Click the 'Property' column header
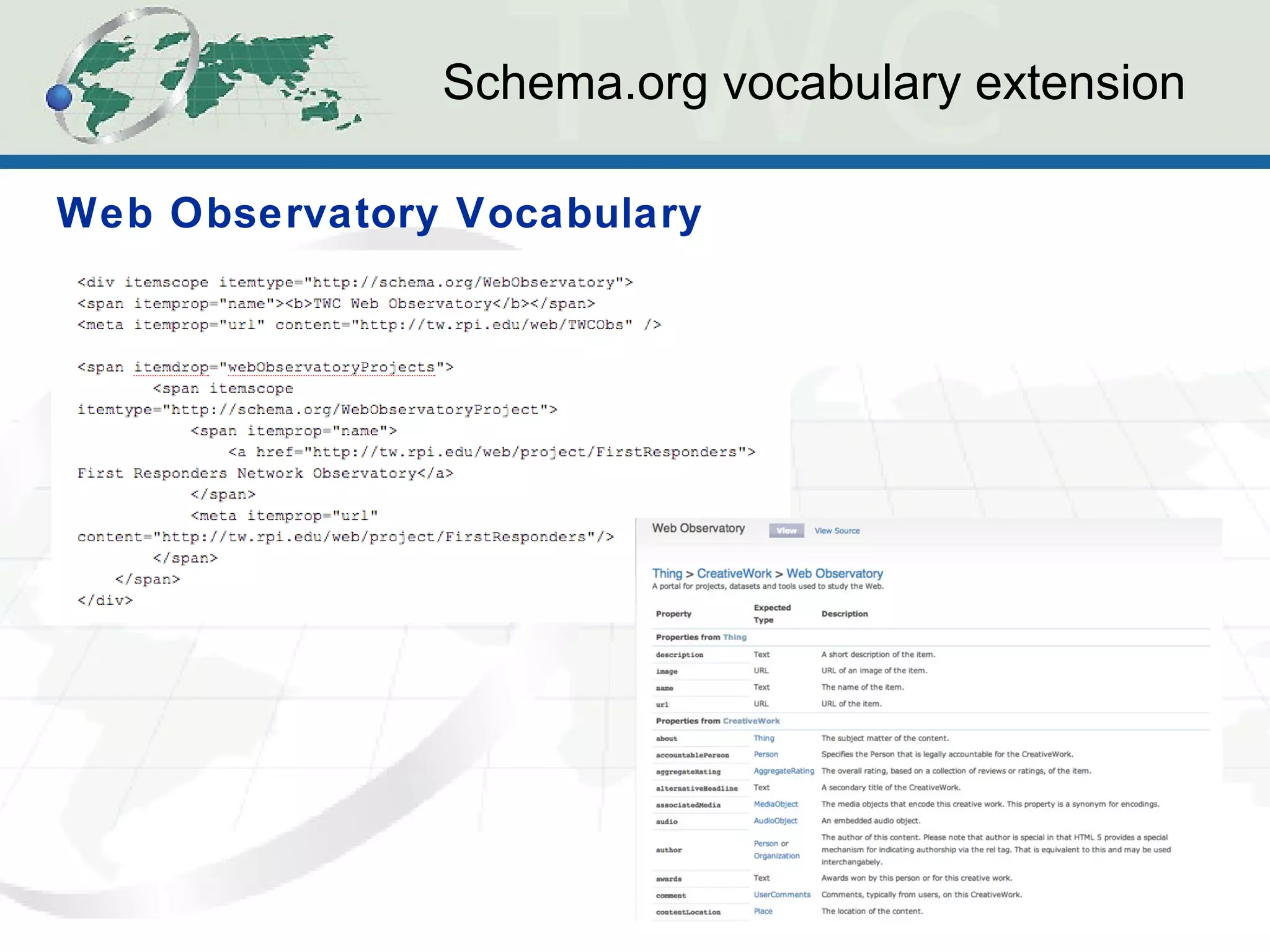Screen dimensions: 1270x952 coord(673,614)
